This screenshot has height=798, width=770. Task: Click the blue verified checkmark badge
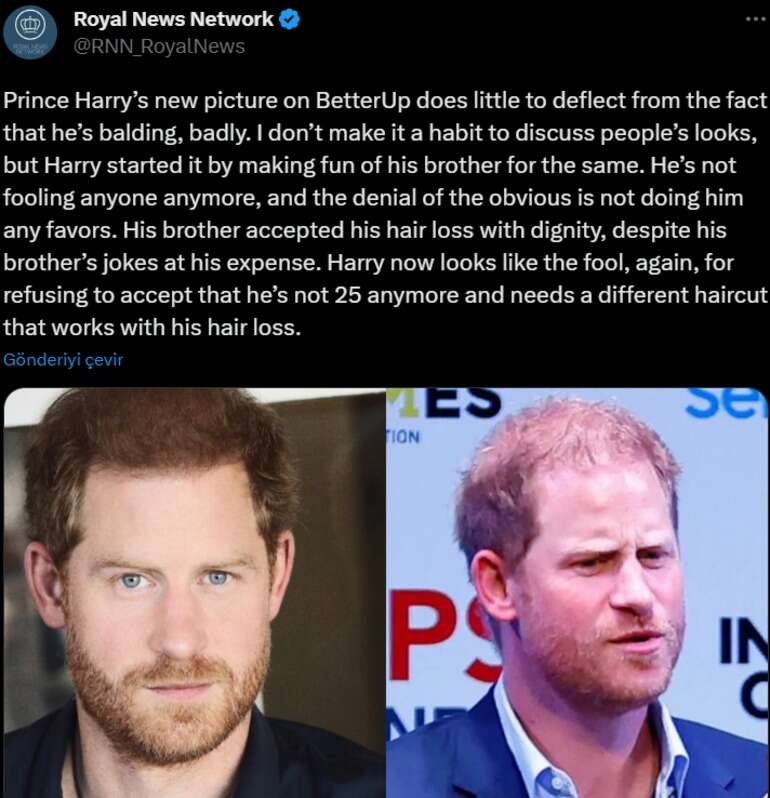(290, 20)
